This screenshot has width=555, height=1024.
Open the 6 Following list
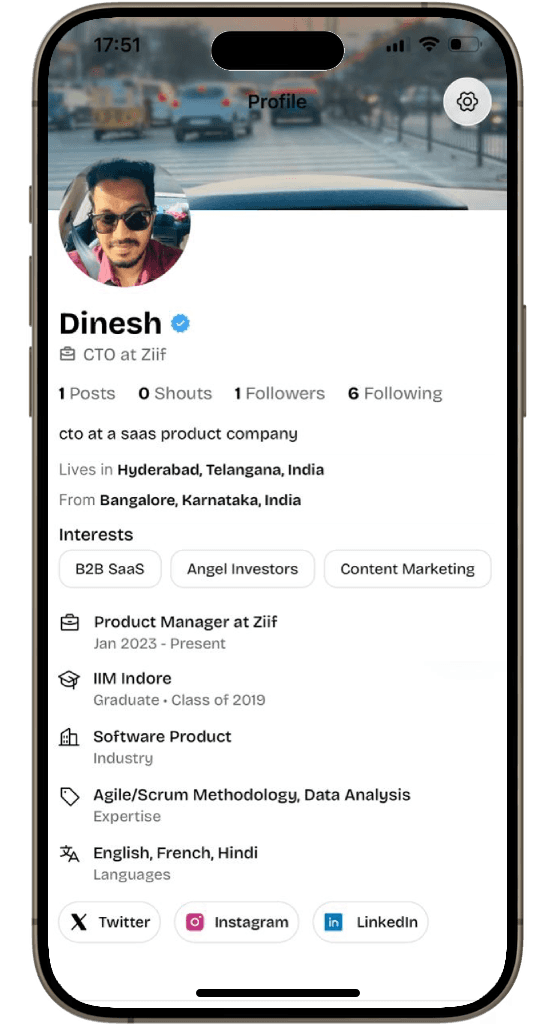point(395,394)
